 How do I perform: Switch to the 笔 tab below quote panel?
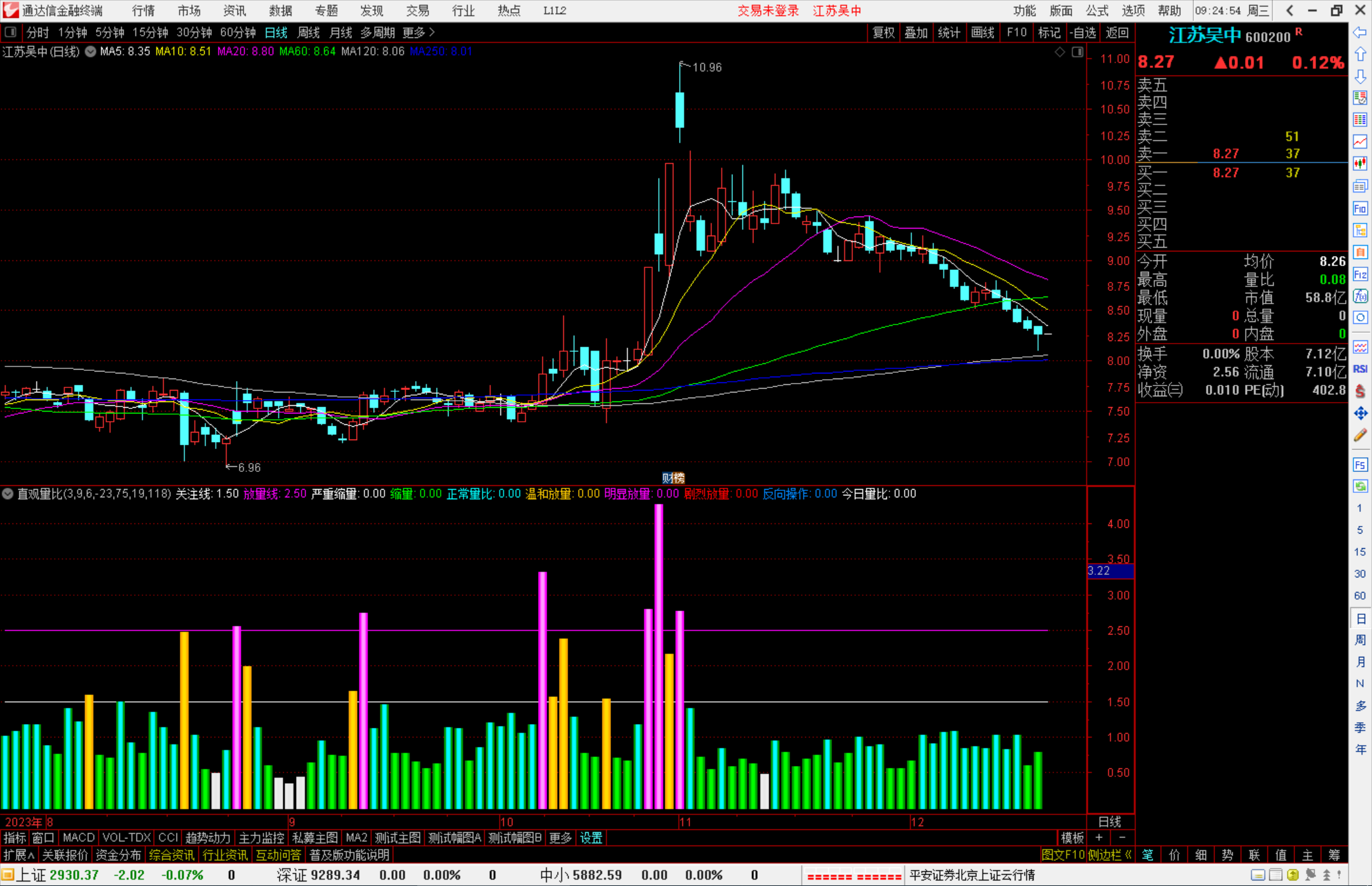[1148, 855]
